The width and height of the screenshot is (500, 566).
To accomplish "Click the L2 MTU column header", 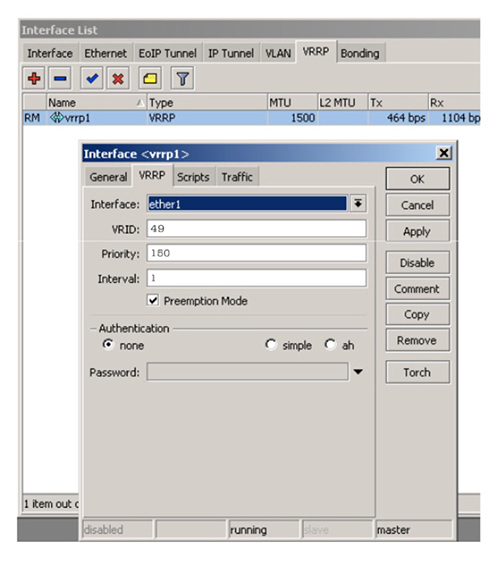I will (343, 103).
